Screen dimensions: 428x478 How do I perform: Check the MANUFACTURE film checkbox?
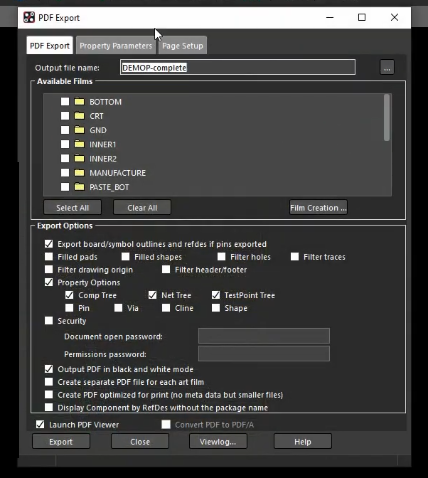[65, 173]
